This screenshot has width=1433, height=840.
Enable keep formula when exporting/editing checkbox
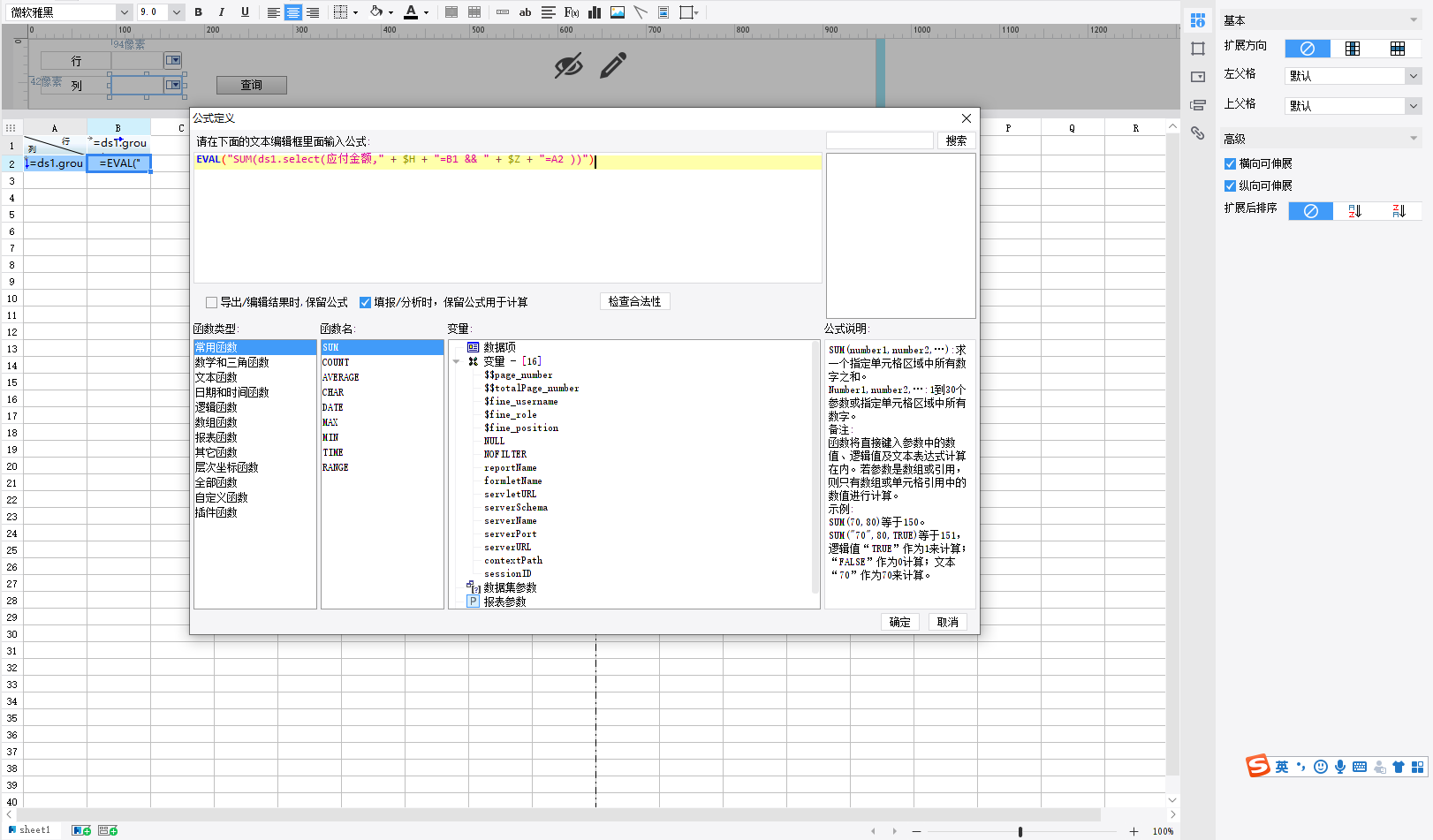212,303
